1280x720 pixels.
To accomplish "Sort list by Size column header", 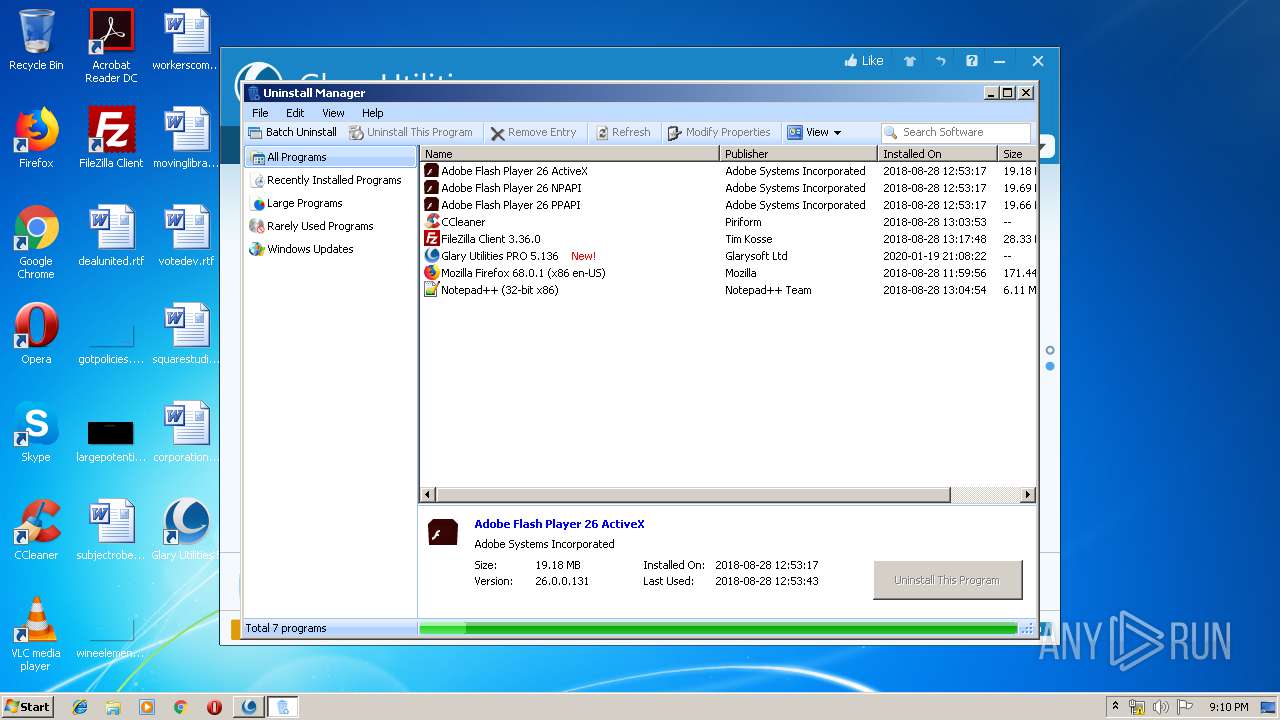I will click(x=1017, y=154).
